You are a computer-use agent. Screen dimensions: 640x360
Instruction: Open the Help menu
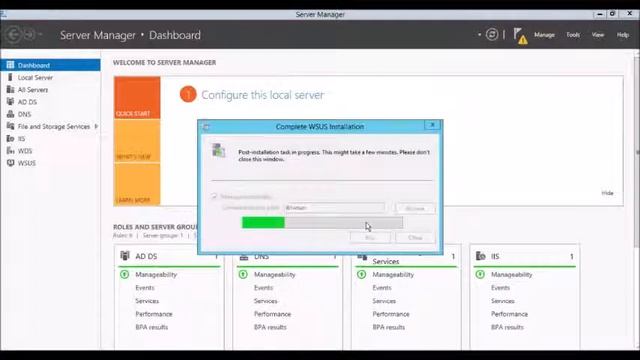tap(623, 35)
